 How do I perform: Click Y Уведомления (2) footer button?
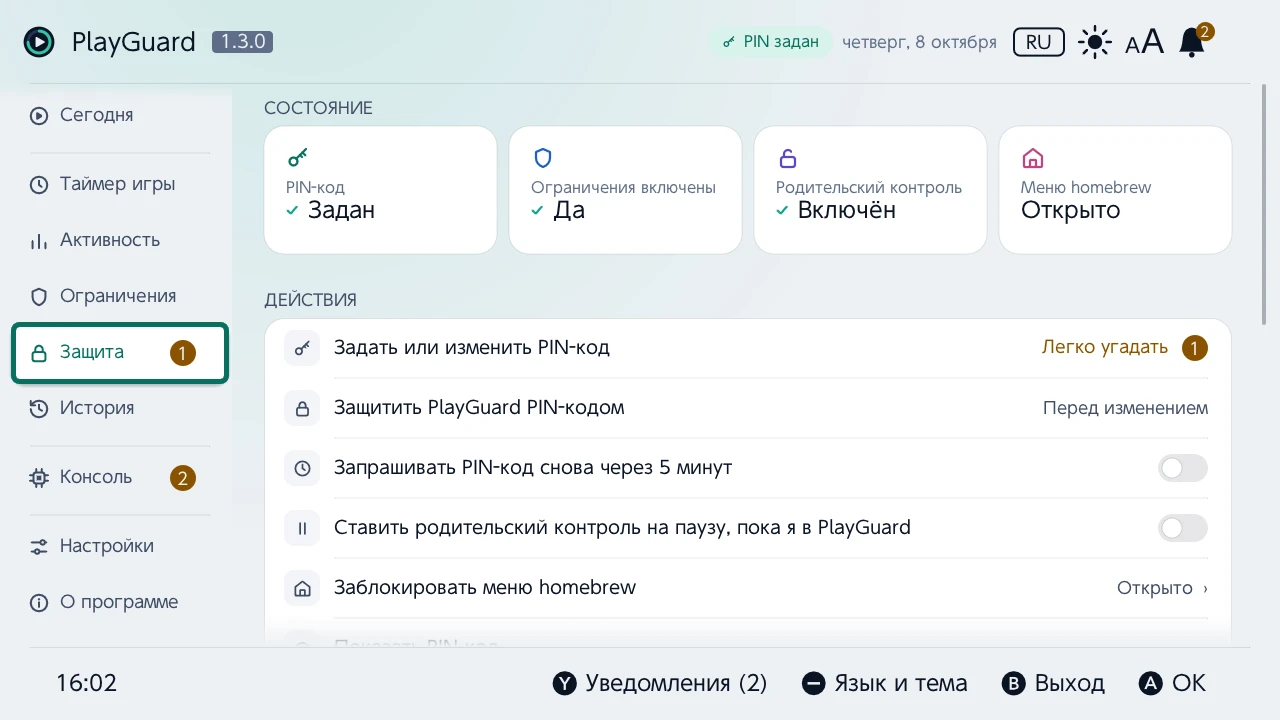(x=660, y=683)
